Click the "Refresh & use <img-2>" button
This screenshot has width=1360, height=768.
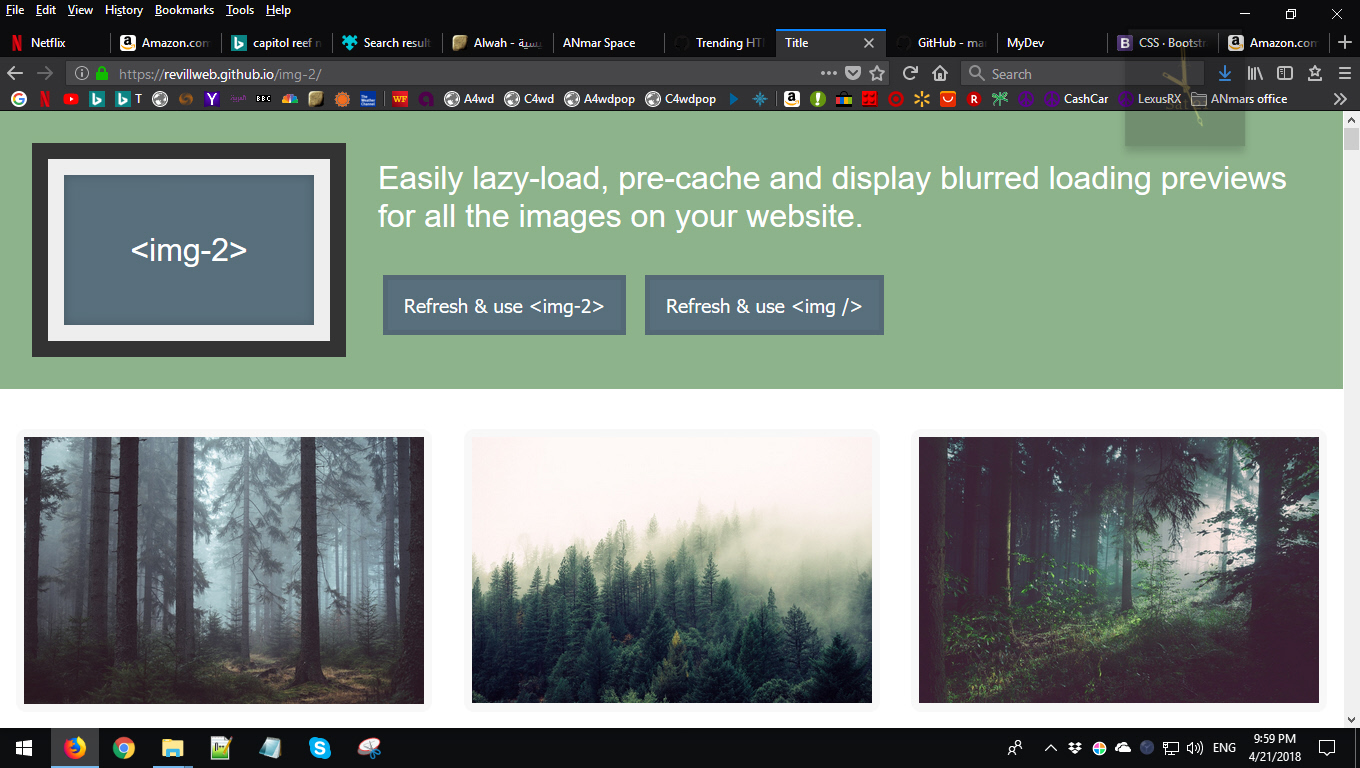(x=504, y=306)
